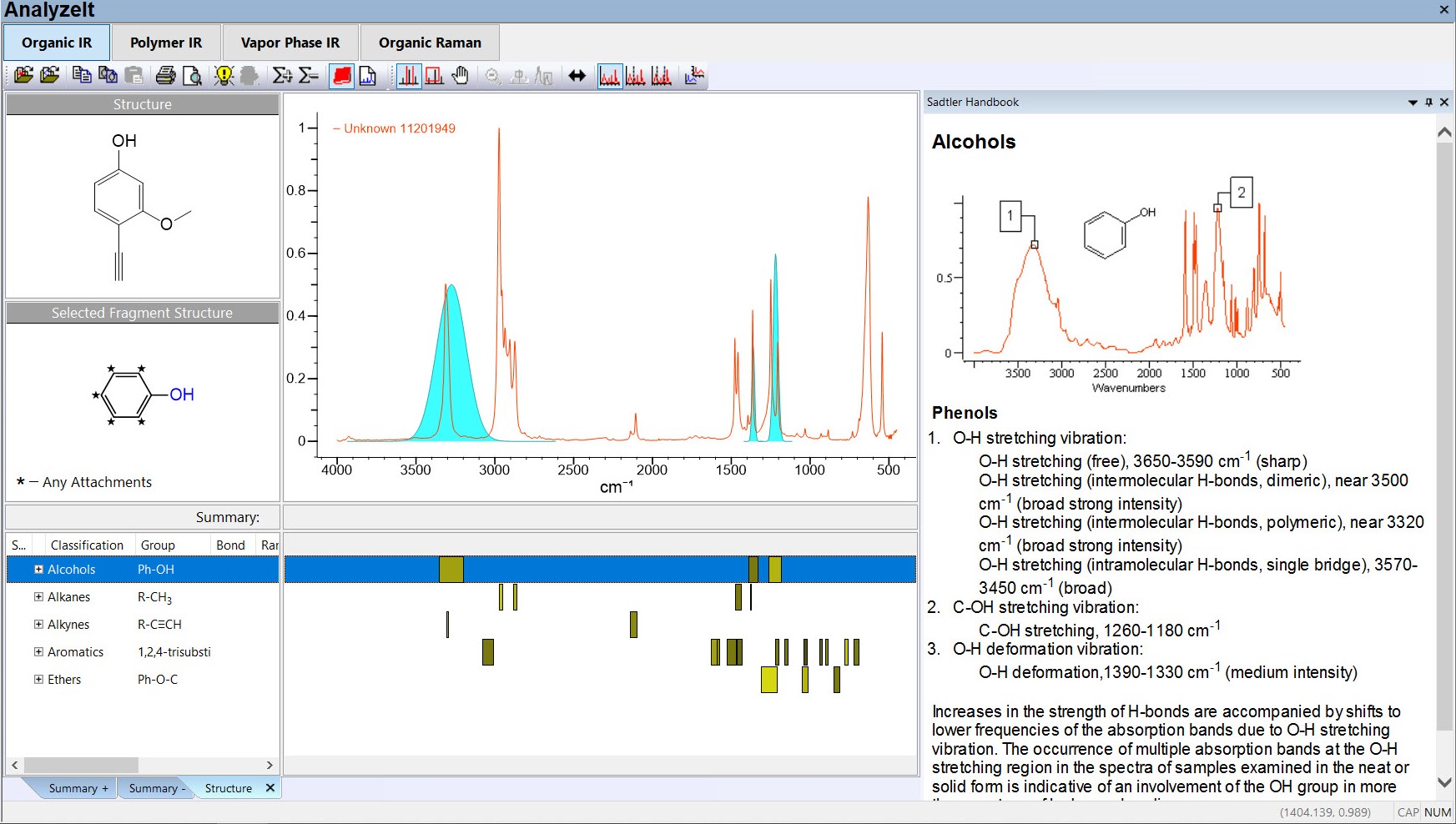
Task: Toggle the red handbook panel button
Action: click(x=342, y=76)
